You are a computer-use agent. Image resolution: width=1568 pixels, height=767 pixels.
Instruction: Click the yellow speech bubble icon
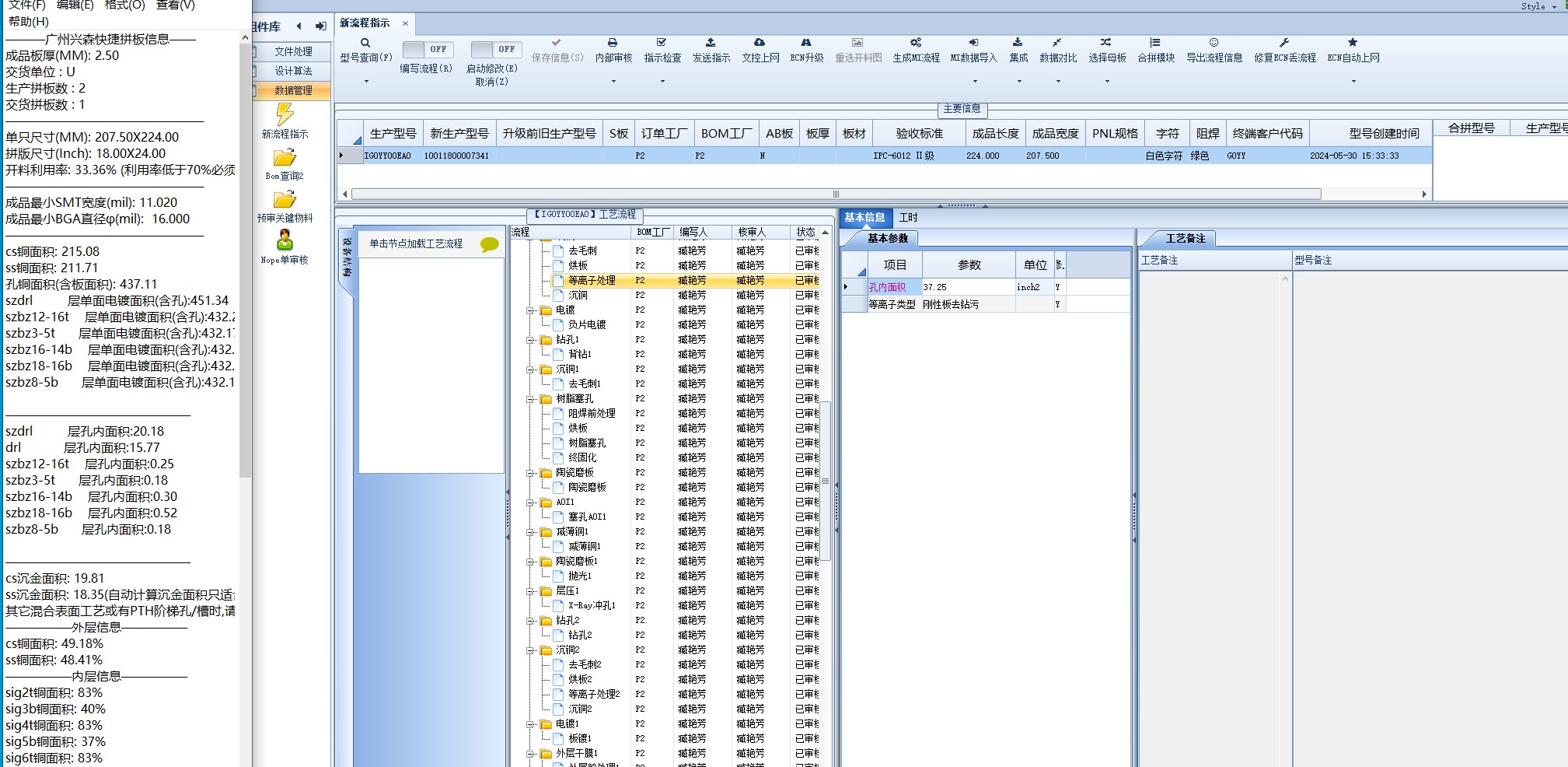pyautogui.click(x=490, y=245)
